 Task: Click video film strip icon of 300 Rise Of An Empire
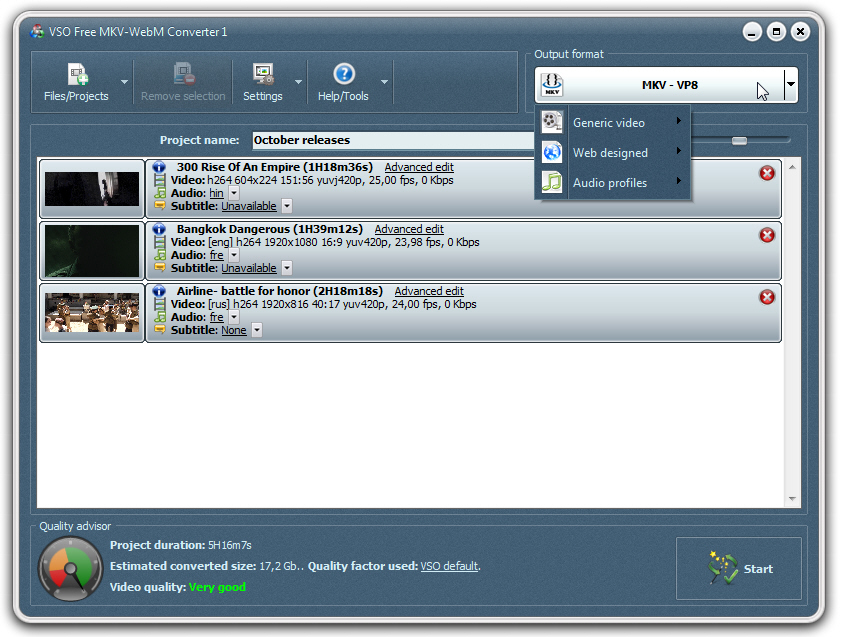[159, 180]
